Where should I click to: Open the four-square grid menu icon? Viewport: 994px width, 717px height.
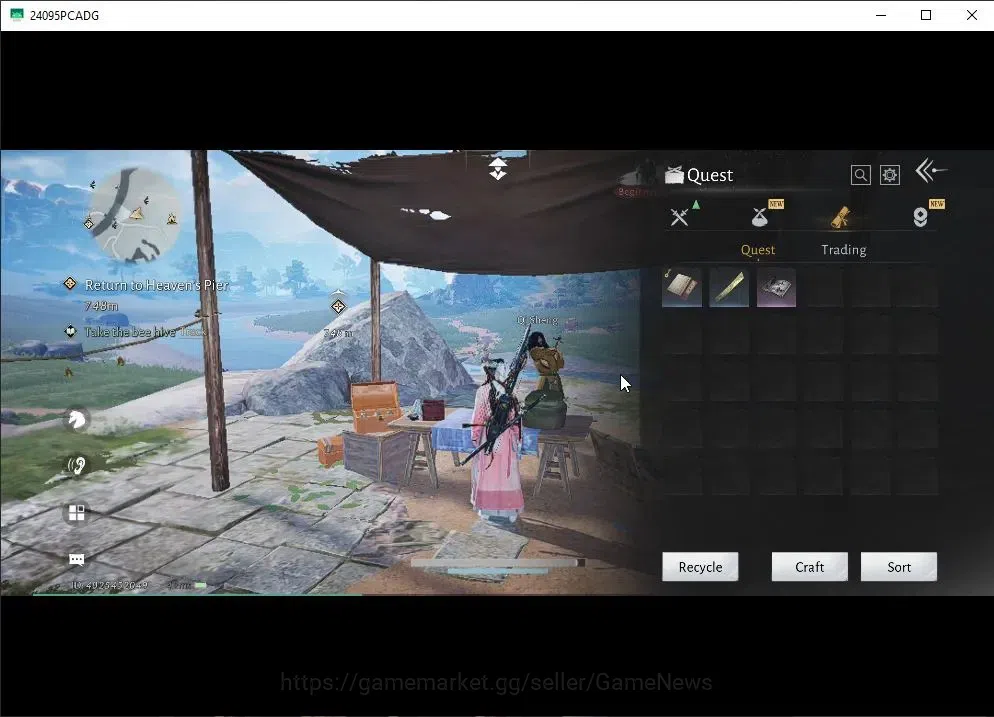pos(77,512)
